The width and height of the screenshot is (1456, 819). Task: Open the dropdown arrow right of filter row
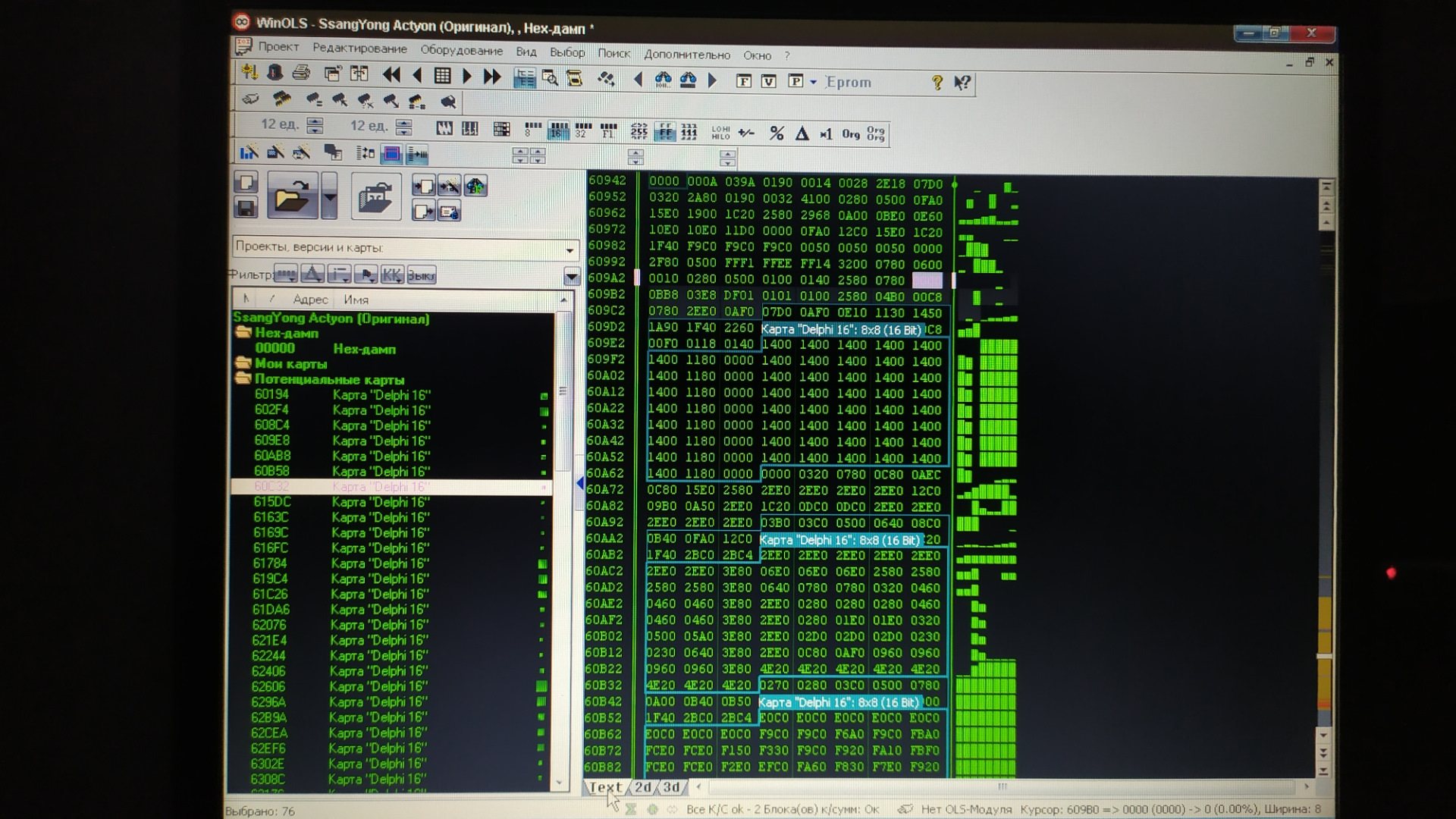pyautogui.click(x=572, y=276)
